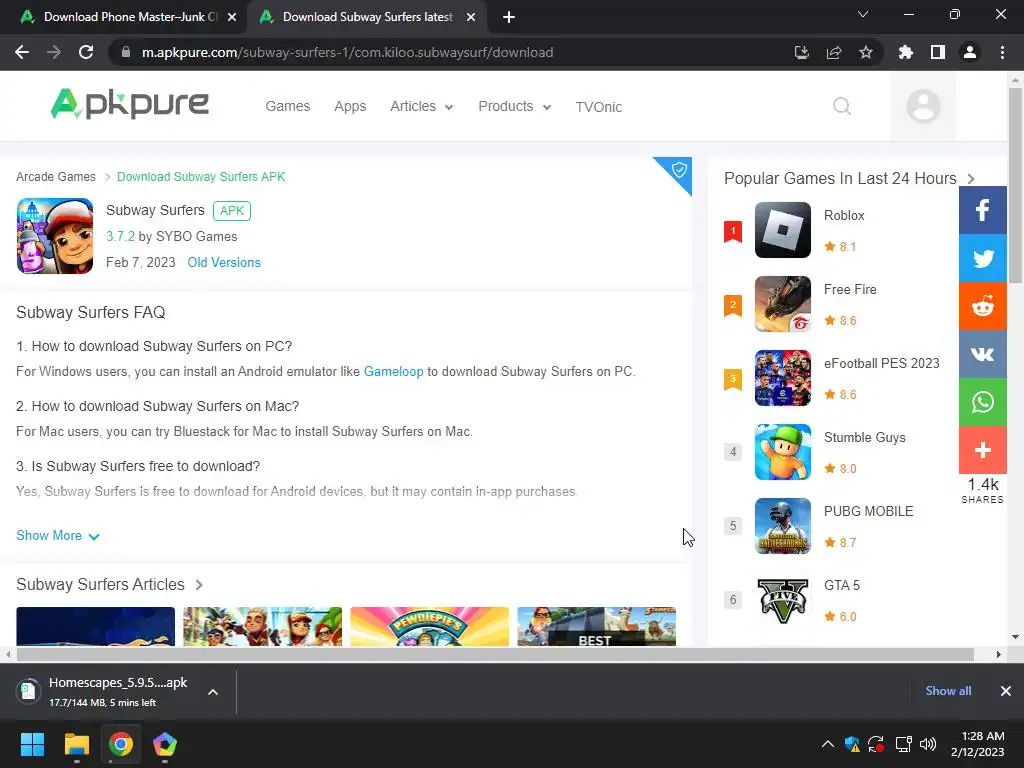
Task: Open more share options plus icon
Action: pos(982,450)
